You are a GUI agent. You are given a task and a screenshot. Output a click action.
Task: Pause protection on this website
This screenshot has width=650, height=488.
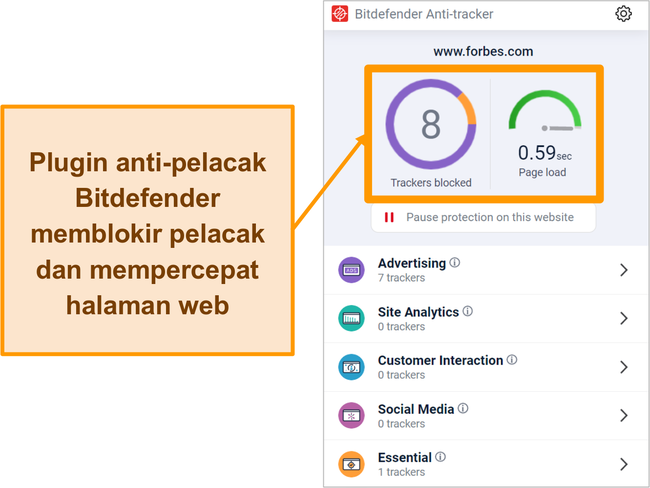(483, 217)
